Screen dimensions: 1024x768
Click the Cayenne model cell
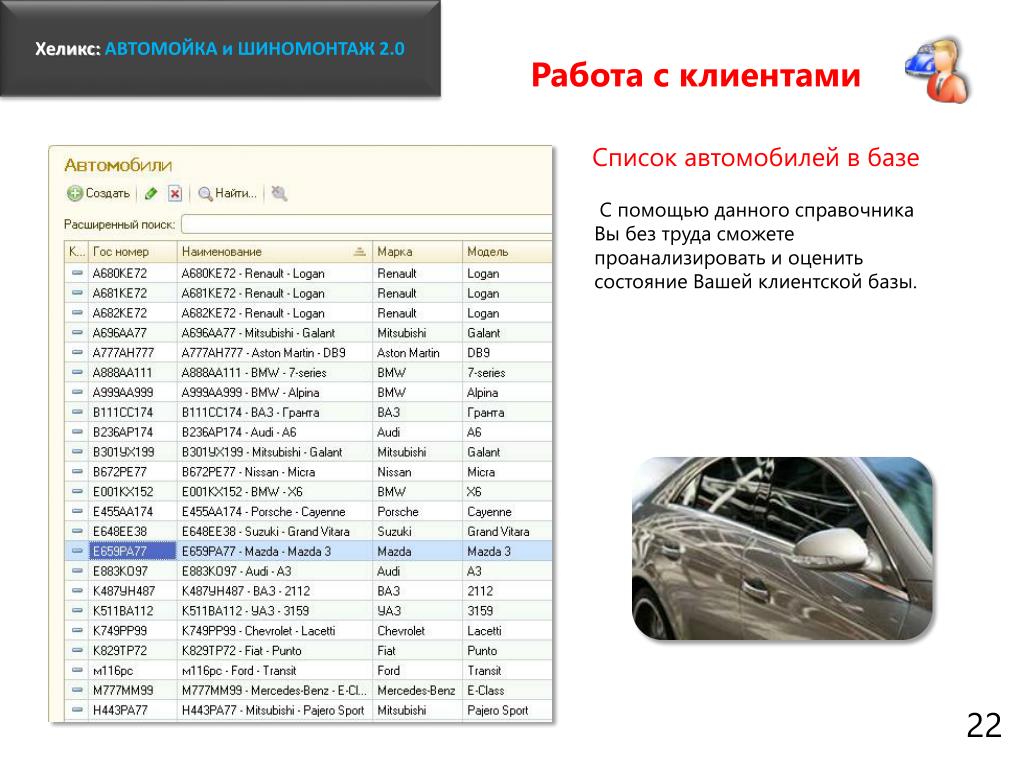pyautogui.click(x=507, y=511)
